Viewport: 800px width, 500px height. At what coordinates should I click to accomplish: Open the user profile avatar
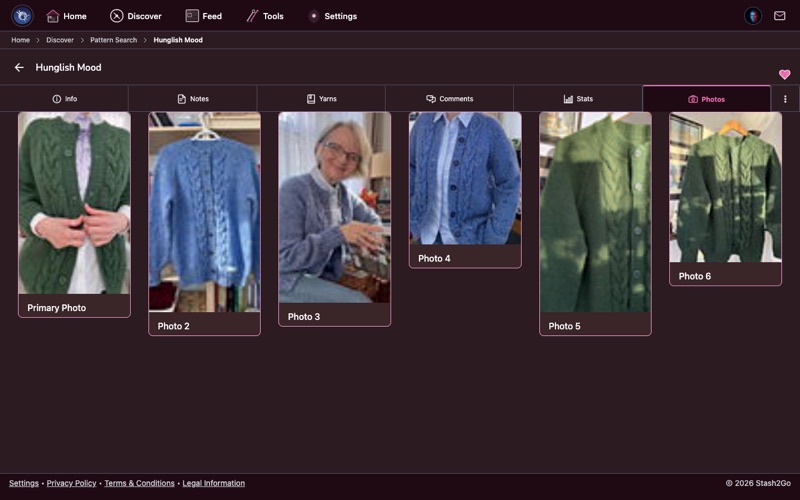tap(753, 16)
